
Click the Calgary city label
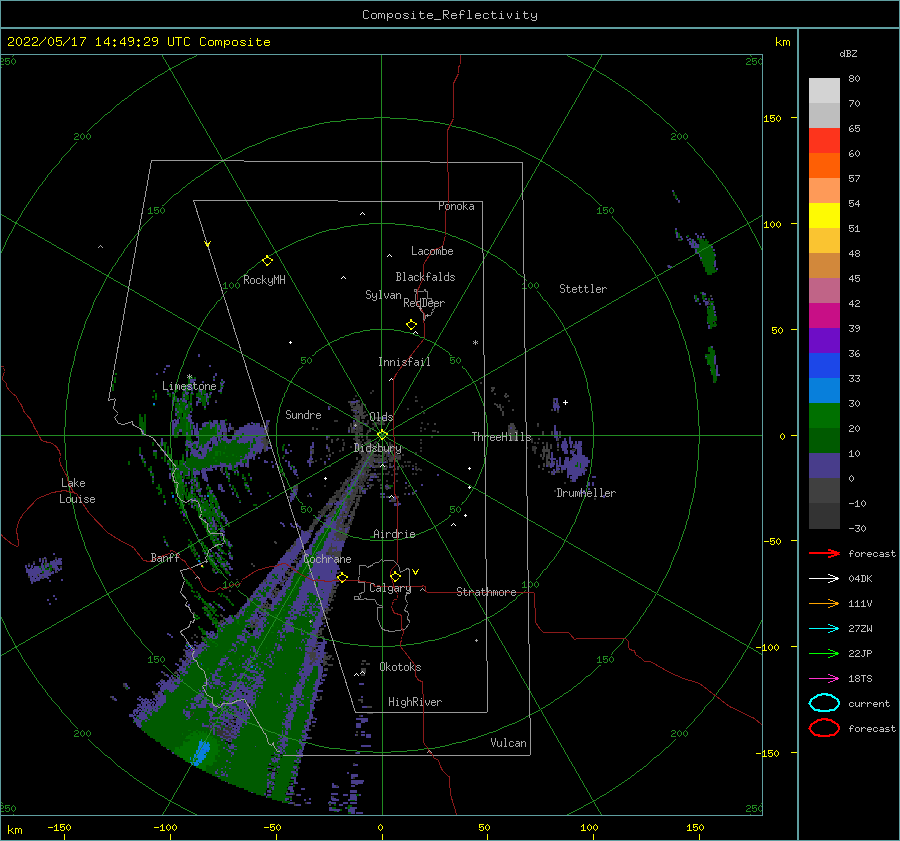[390, 588]
